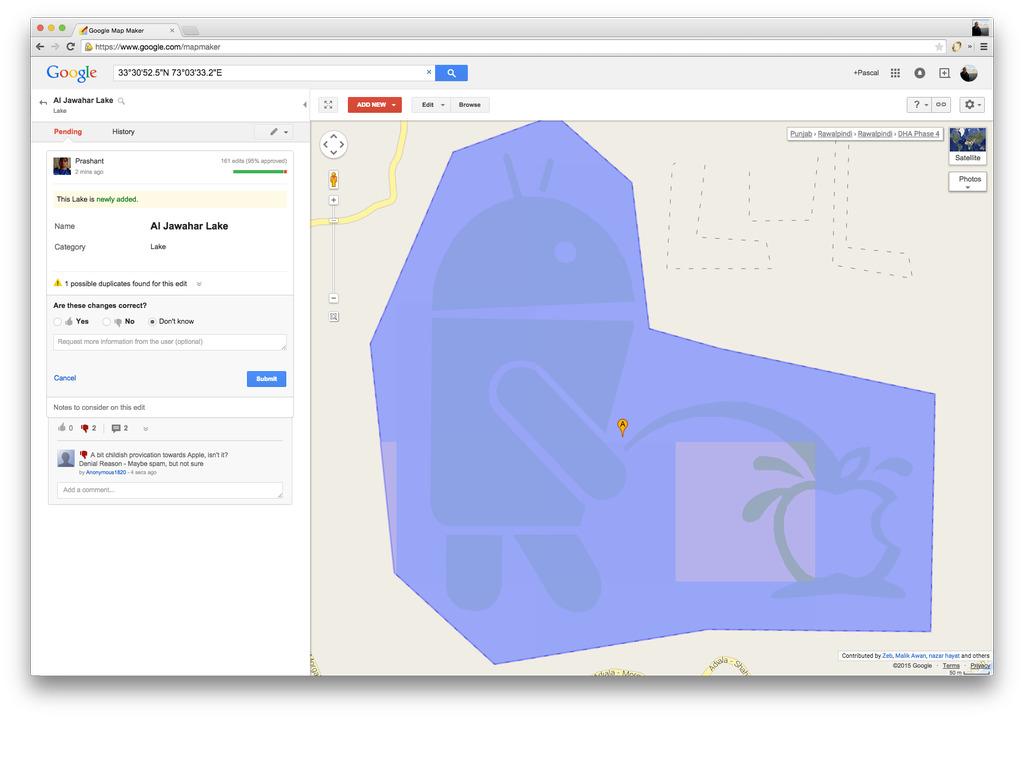Image resolution: width=1024 pixels, height=769 pixels.
Task: Click 'Notes to consider on this edit'
Action: (x=99, y=407)
